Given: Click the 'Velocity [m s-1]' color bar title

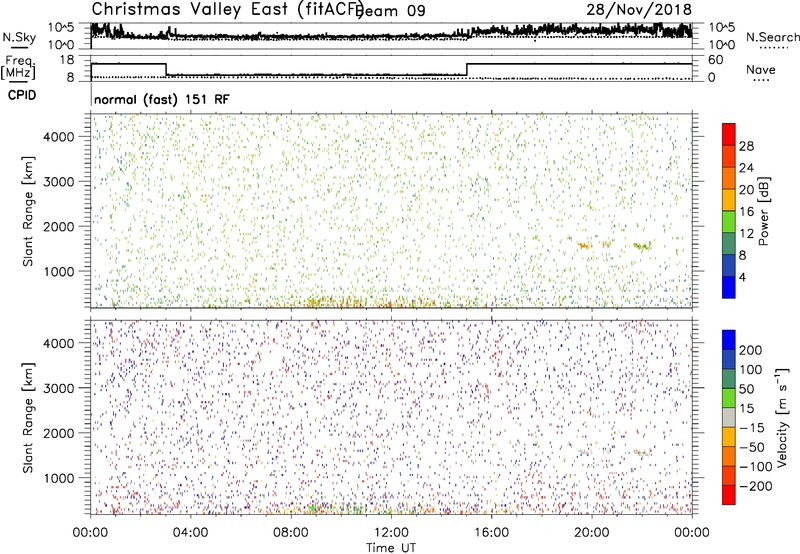Looking at the screenshot, I should tap(782, 417).
